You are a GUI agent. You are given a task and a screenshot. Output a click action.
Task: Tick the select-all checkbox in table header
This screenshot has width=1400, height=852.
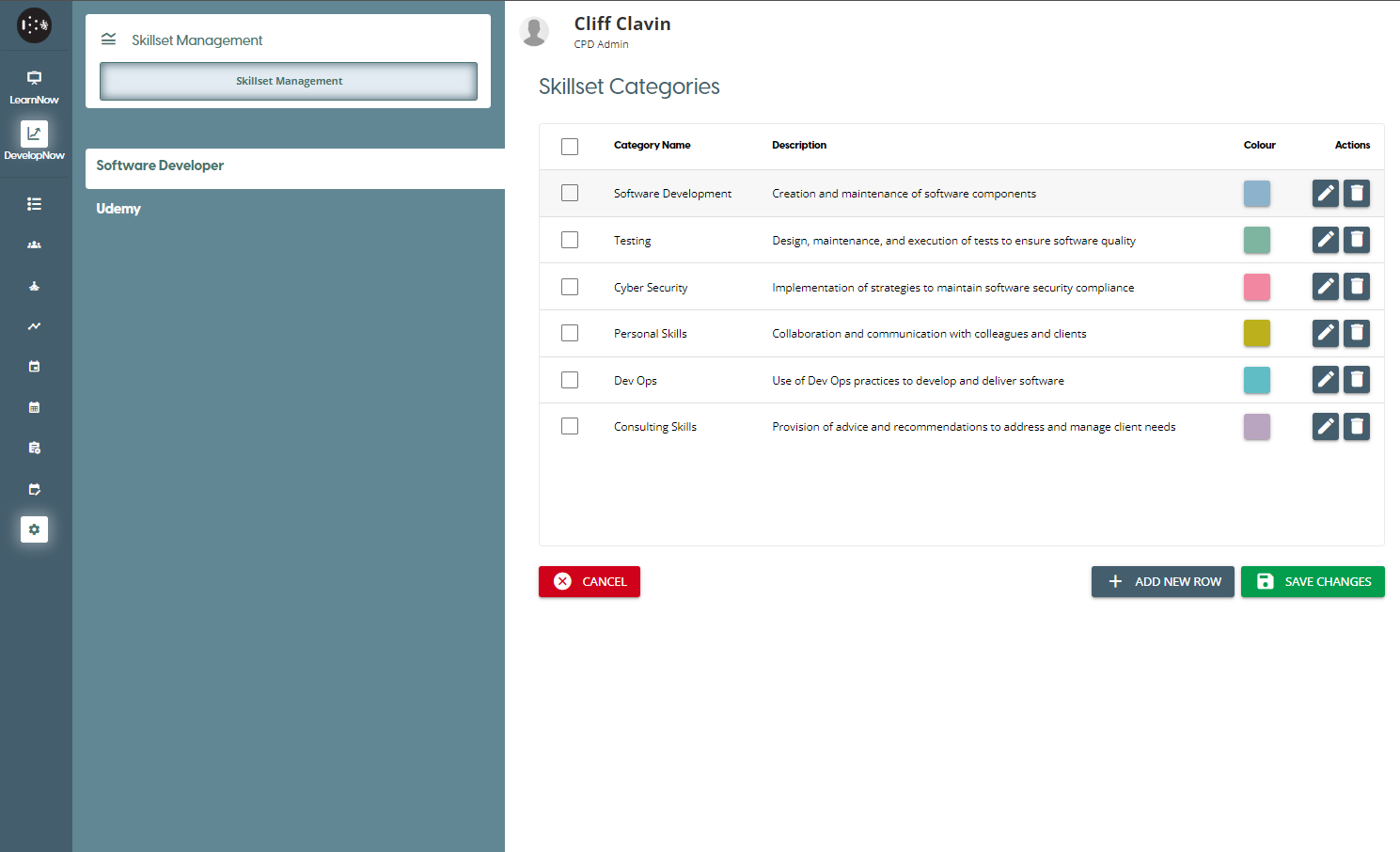tap(570, 147)
